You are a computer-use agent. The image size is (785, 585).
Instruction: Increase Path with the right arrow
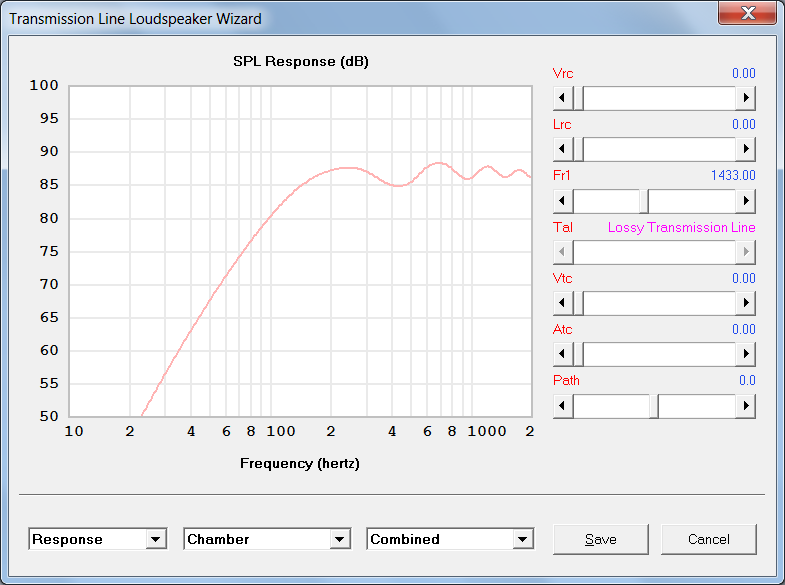coord(745,405)
